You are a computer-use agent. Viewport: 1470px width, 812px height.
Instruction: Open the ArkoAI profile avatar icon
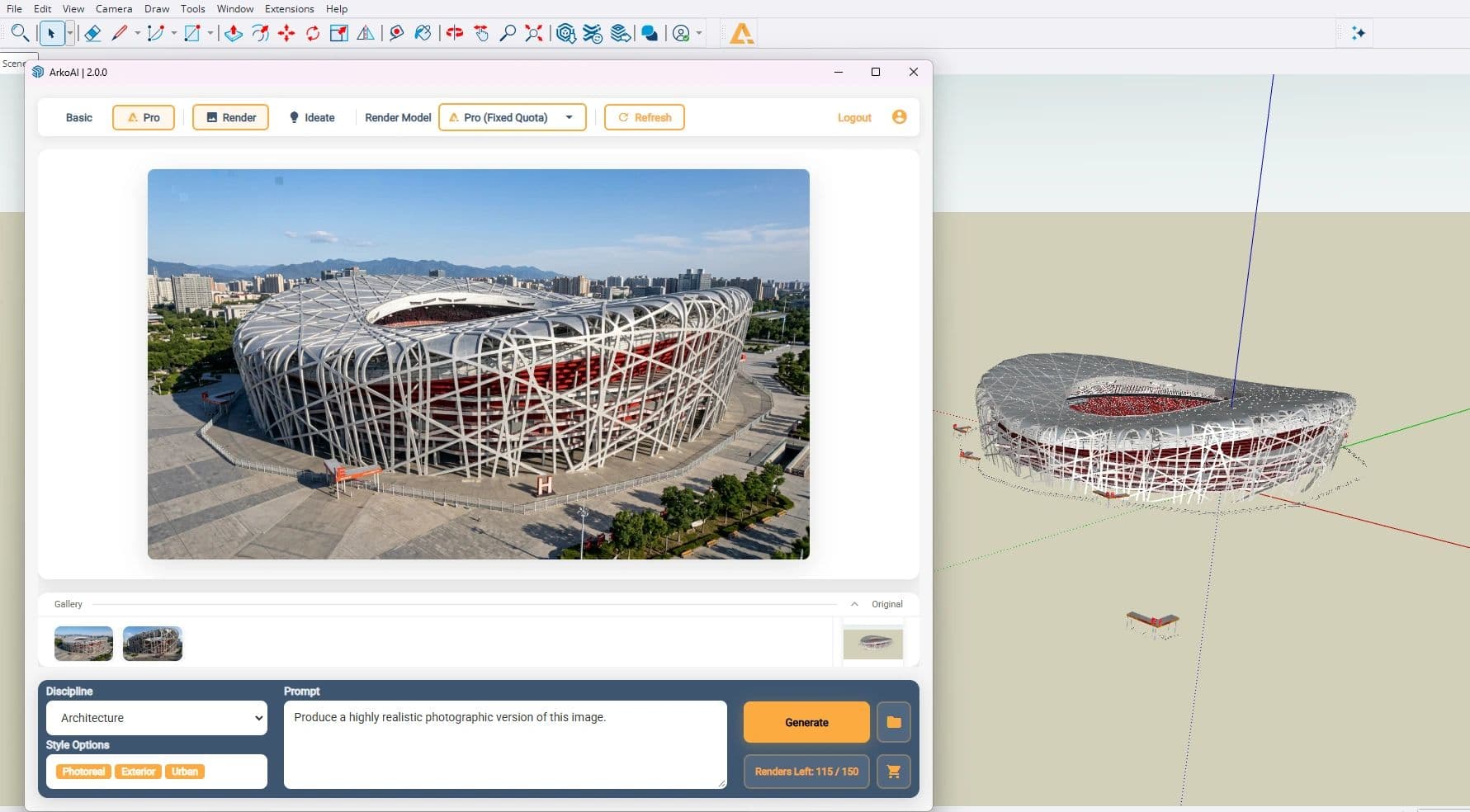[900, 117]
